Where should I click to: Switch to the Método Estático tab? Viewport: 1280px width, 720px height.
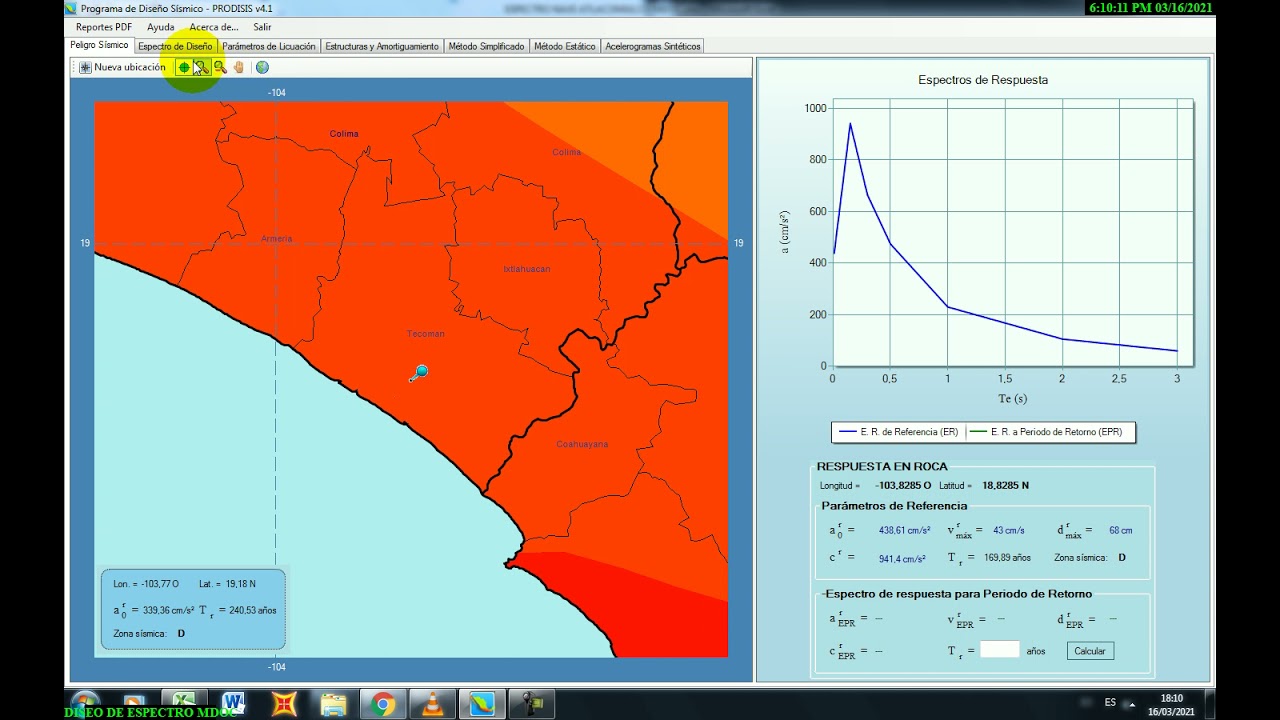(565, 46)
